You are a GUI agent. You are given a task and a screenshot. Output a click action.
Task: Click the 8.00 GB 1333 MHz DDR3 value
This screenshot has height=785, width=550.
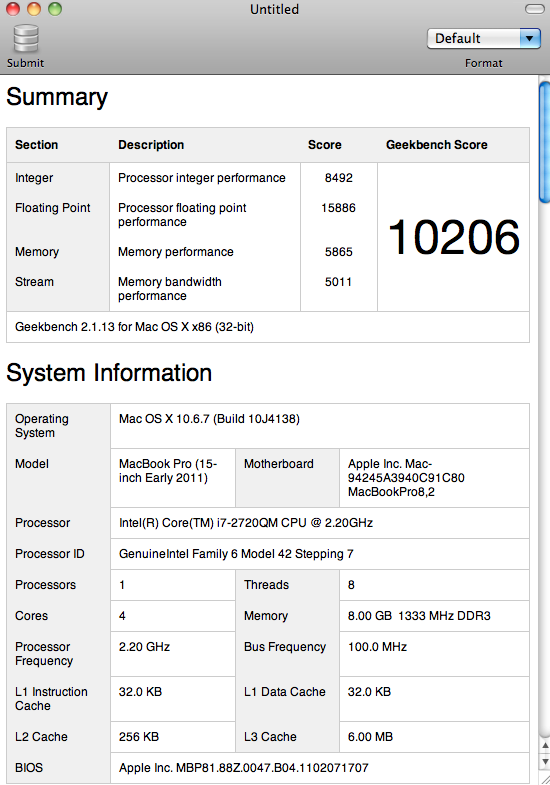[419, 616]
